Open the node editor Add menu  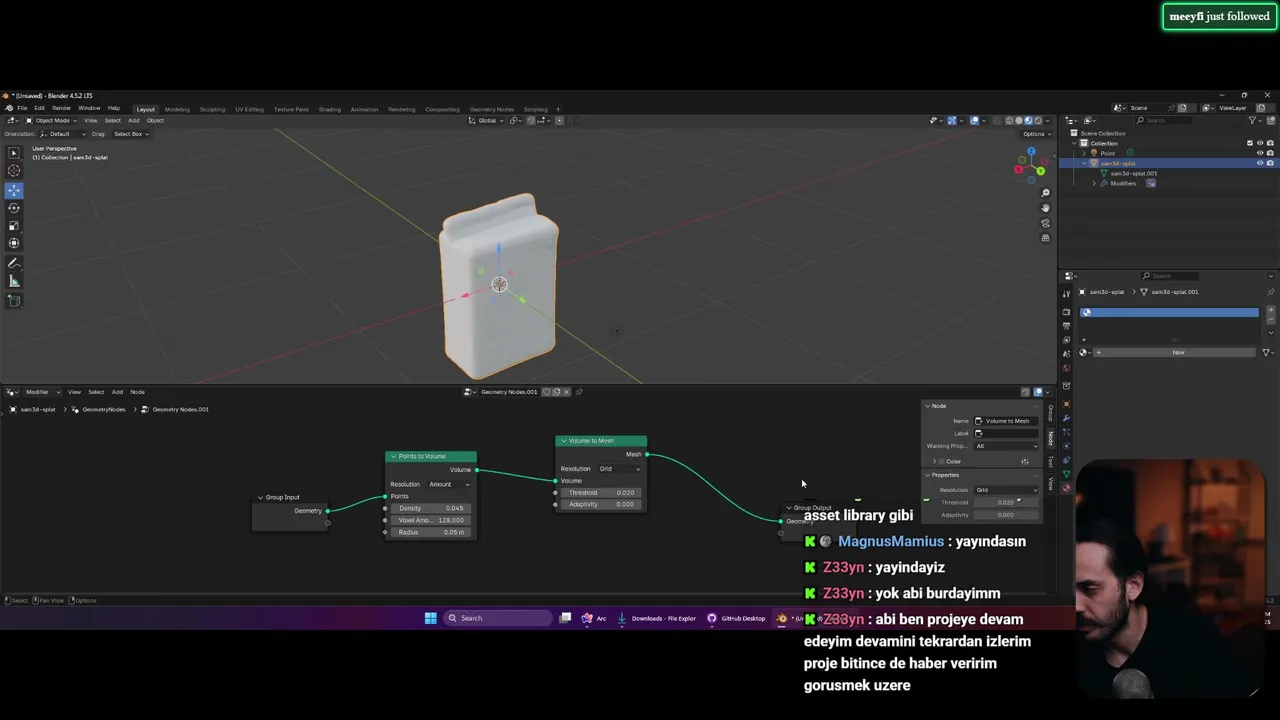[x=117, y=392]
